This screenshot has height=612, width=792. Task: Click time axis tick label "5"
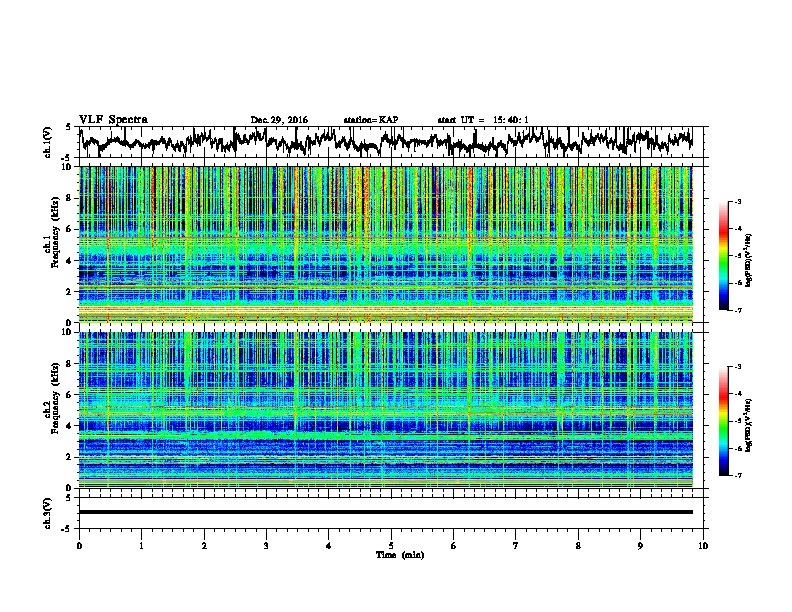(391, 546)
